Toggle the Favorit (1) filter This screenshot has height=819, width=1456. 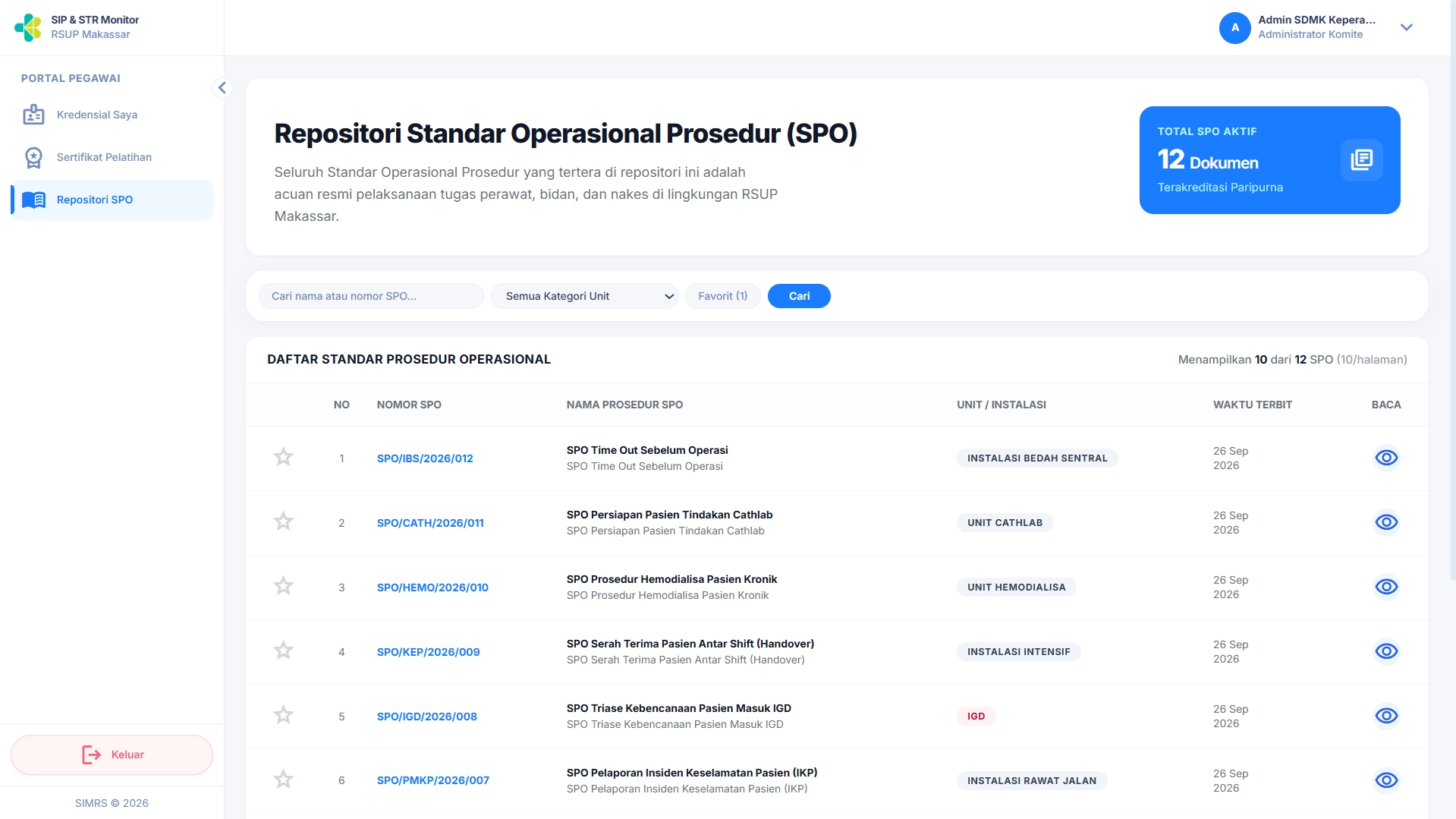[x=722, y=296]
